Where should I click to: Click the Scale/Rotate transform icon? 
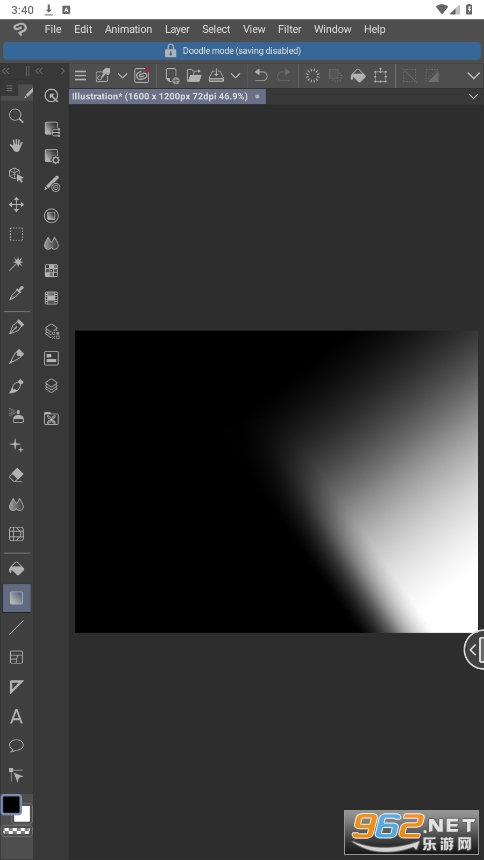pos(380,76)
